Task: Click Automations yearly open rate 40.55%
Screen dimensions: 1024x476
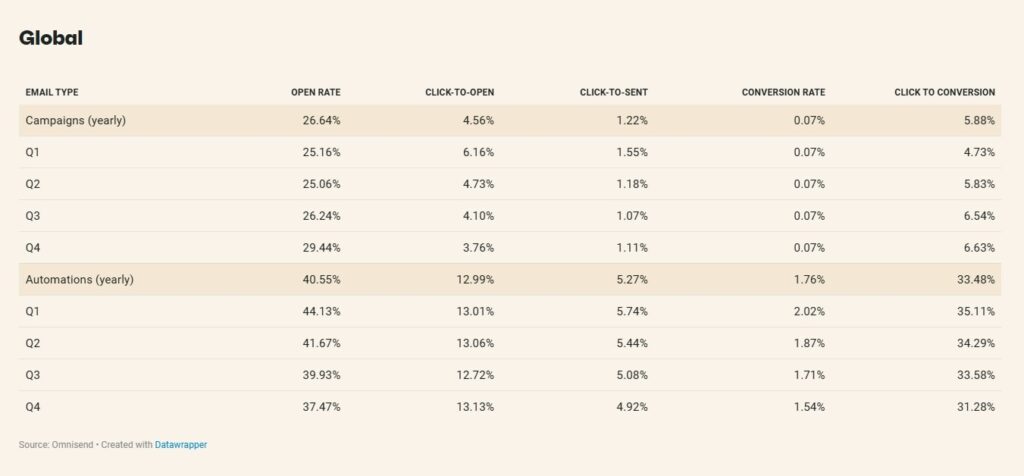Action: (322, 280)
